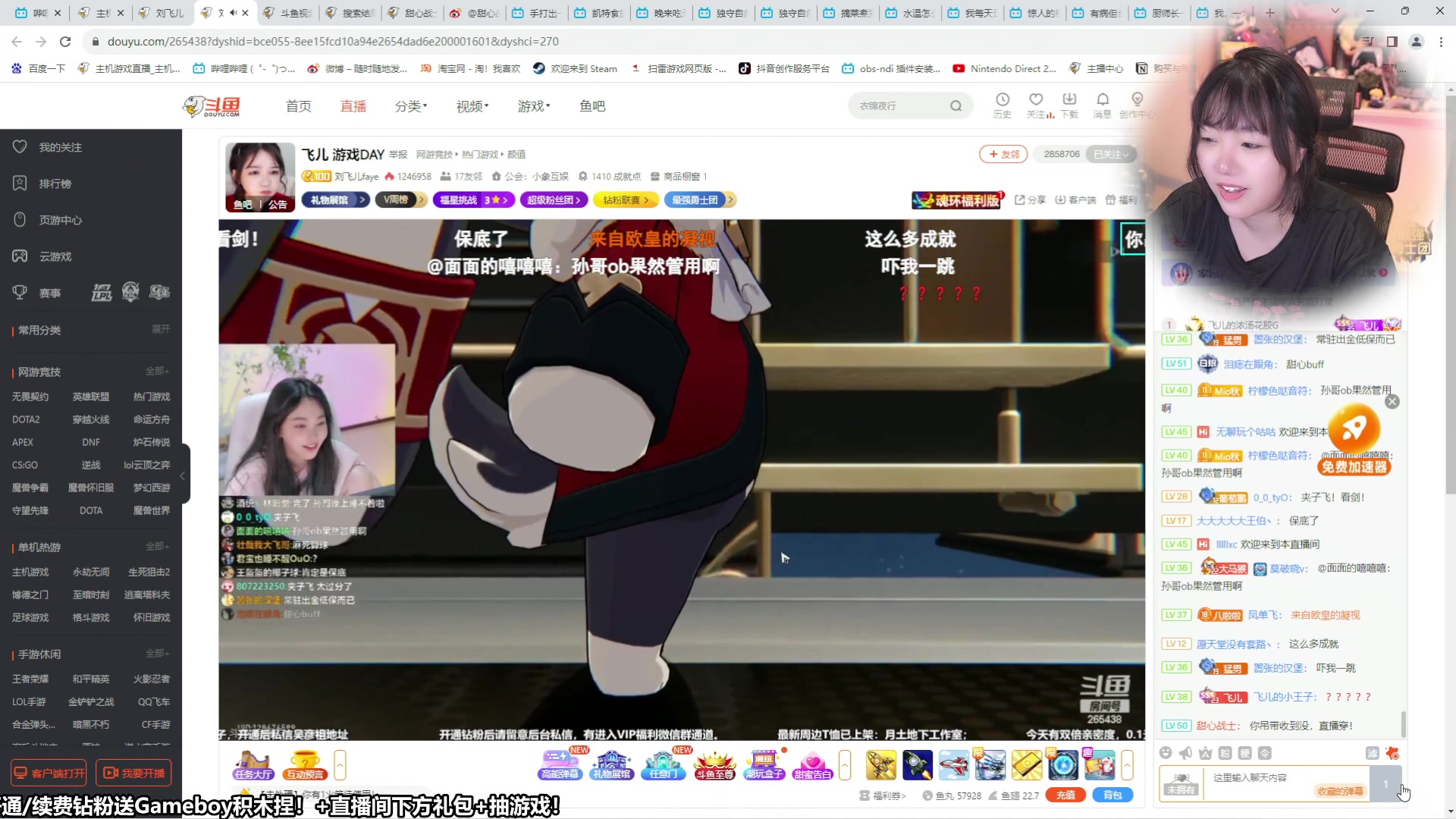Expand the gift list arrow beside gifts
The width and height of the screenshot is (1456, 819).
(x=1127, y=765)
